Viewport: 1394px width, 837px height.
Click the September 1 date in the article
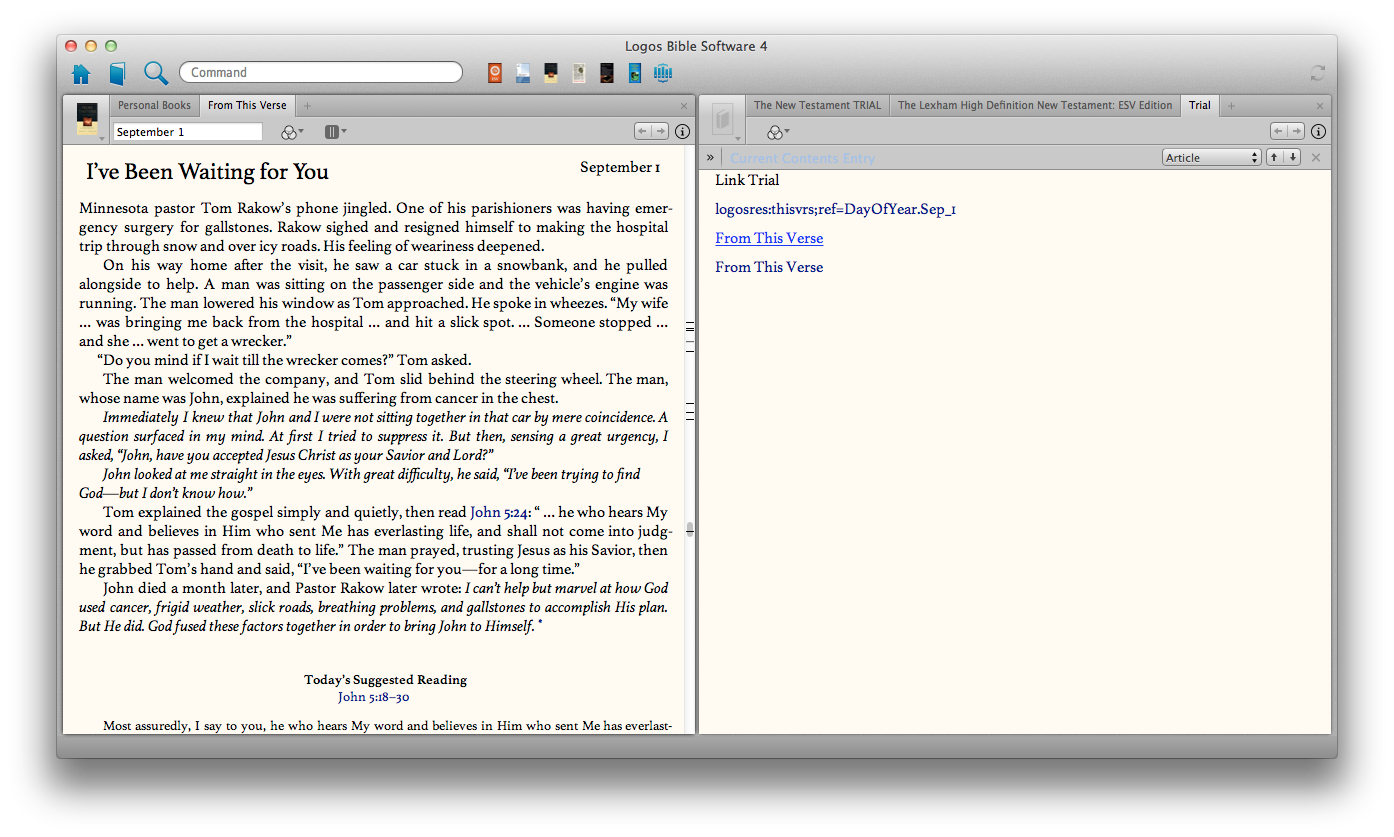tap(620, 167)
